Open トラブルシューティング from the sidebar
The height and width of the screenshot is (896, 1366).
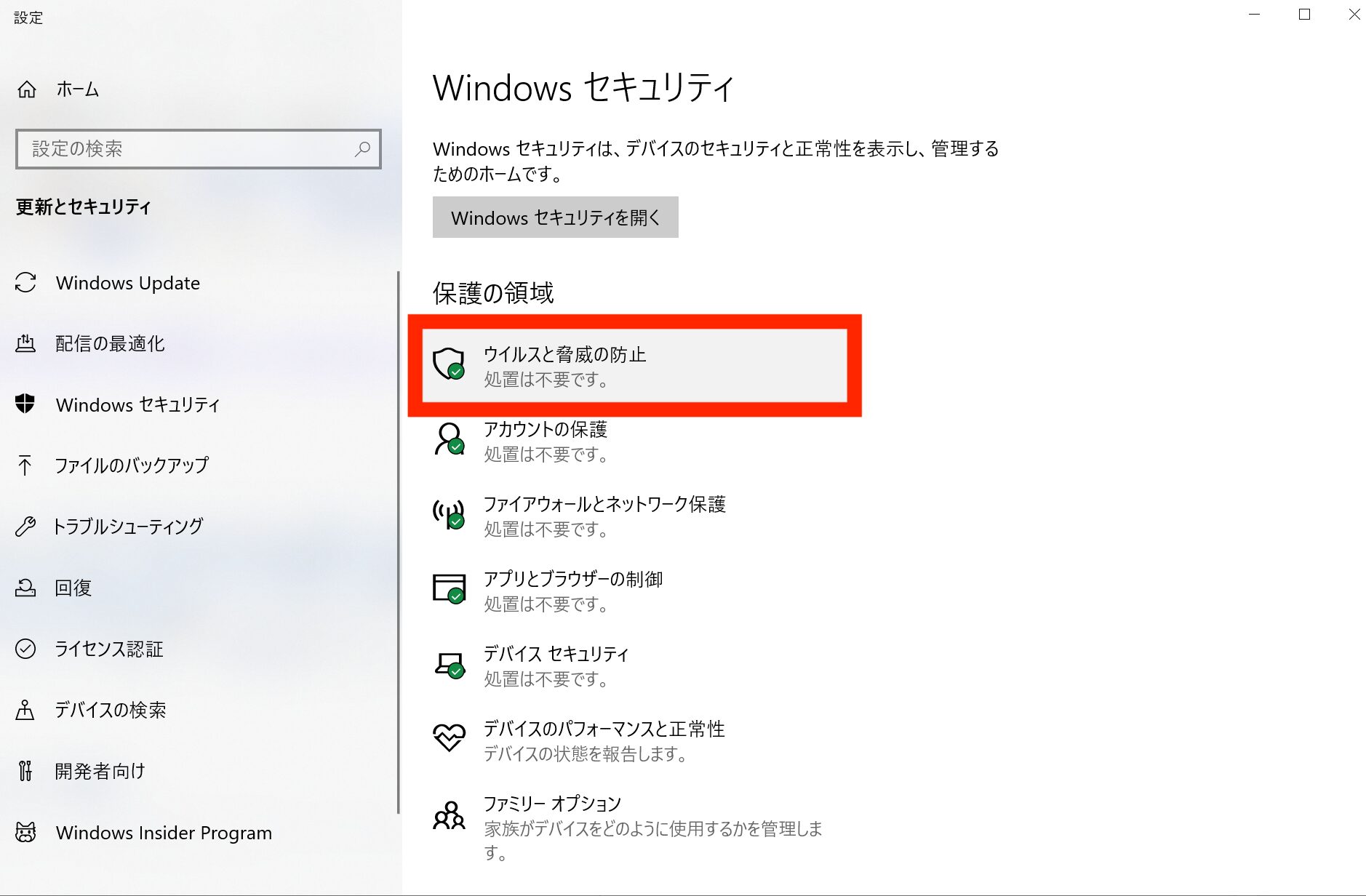click(128, 527)
